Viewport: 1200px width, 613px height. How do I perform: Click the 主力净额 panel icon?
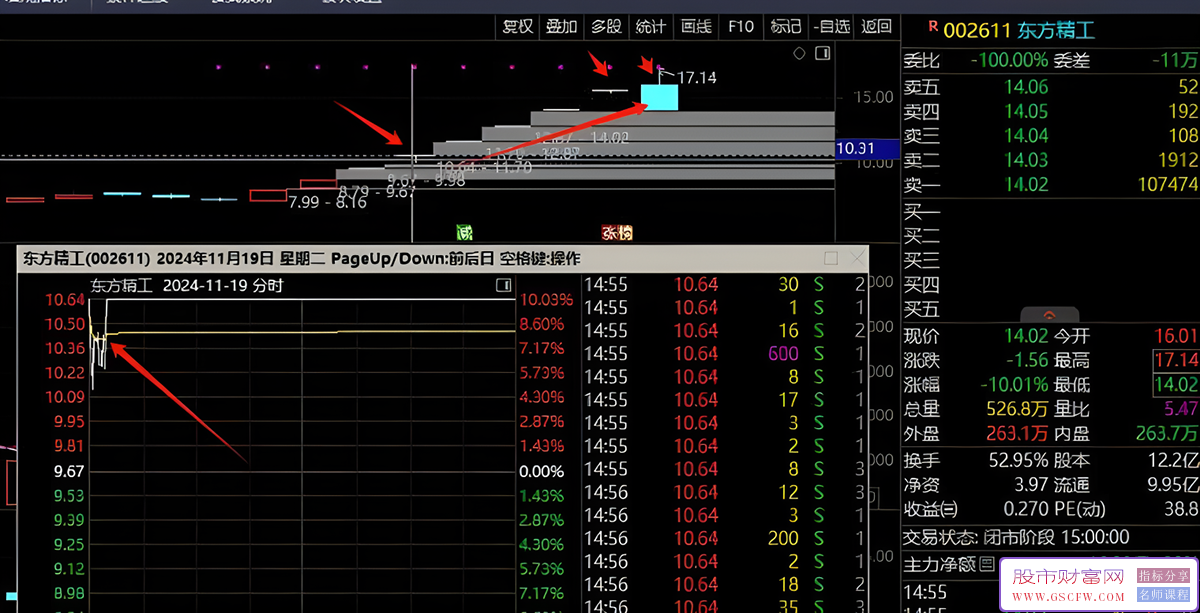(986, 565)
